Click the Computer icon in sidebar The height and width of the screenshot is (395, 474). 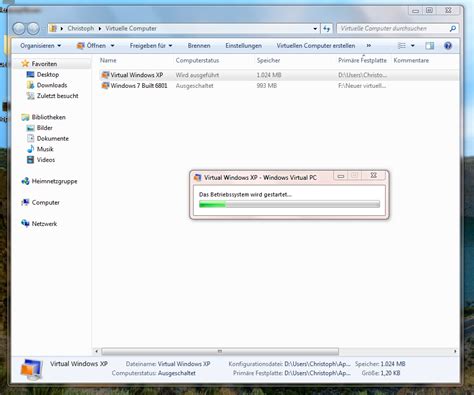coord(25,202)
